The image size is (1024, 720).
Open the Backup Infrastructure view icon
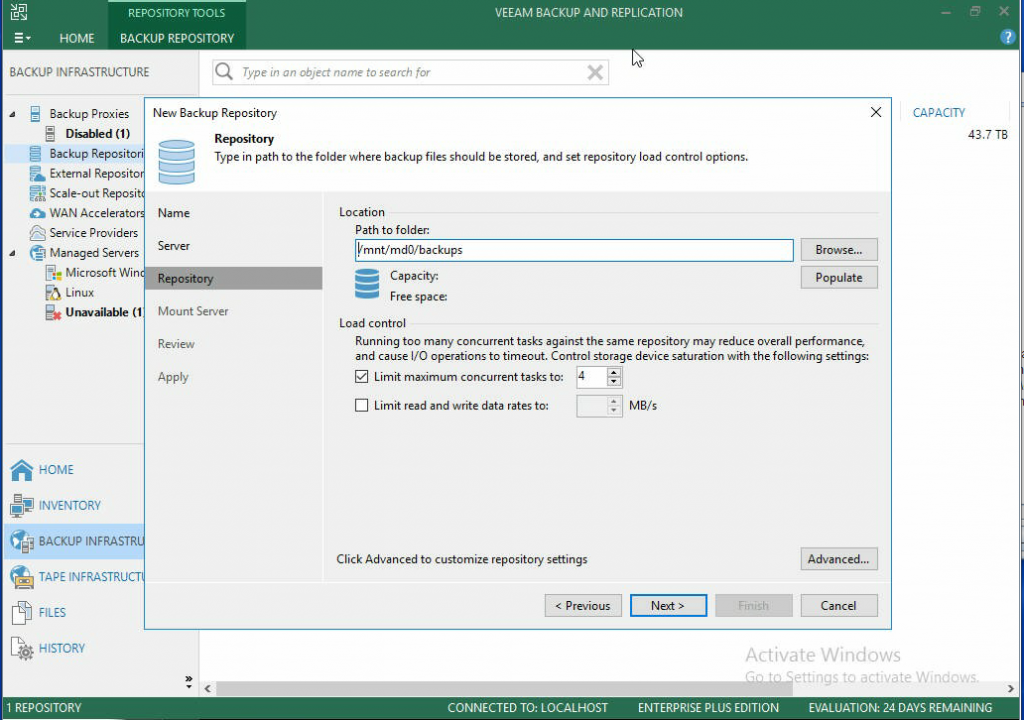click(22, 541)
